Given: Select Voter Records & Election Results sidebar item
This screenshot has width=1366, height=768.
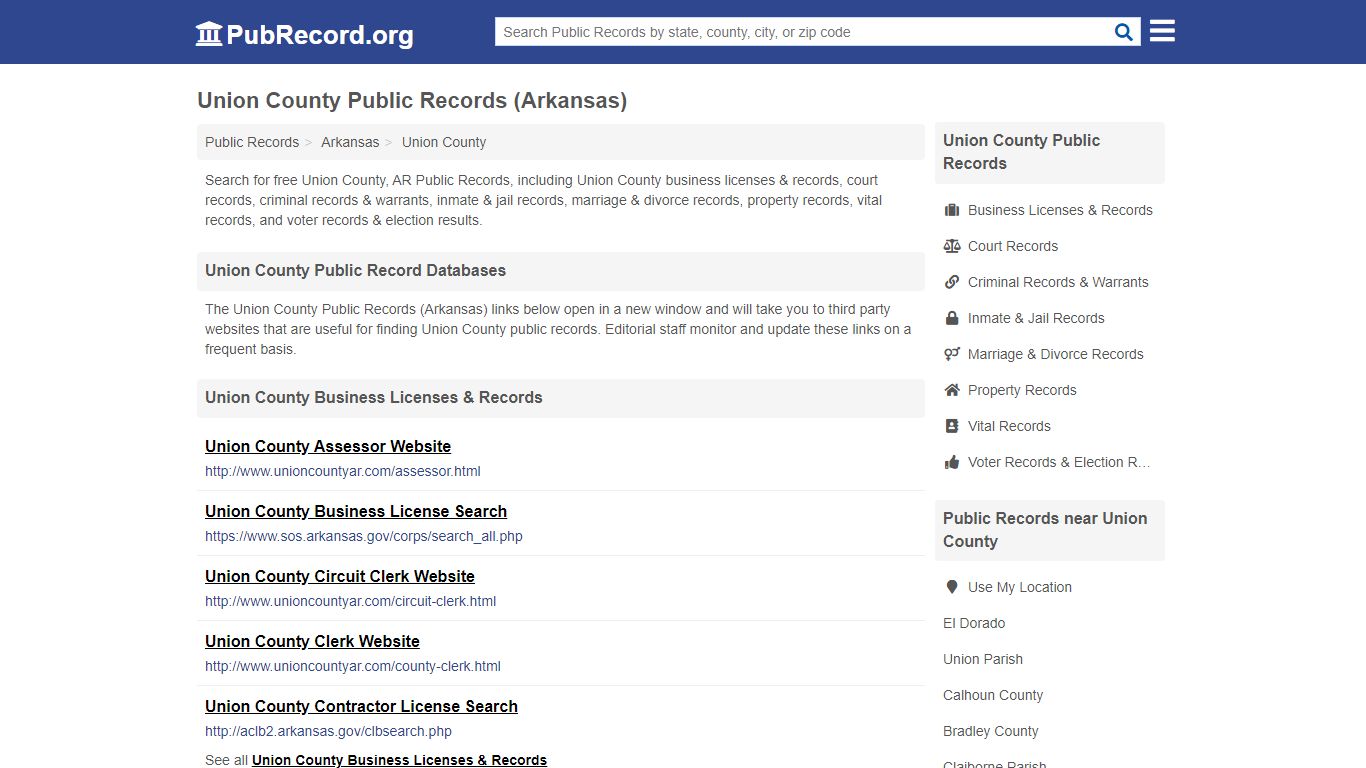Looking at the screenshot, I should click(1059, 462).
